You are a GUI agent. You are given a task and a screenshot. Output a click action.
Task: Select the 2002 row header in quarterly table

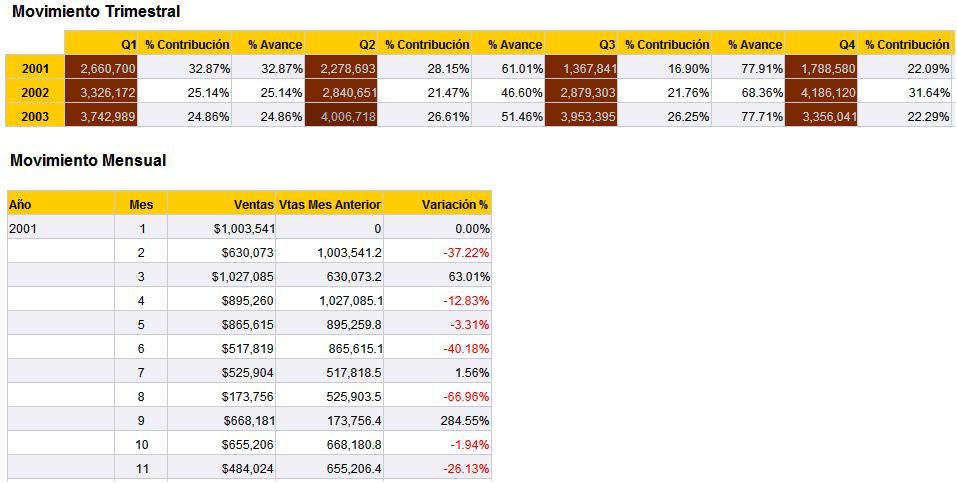pyautogui.click(x=35, y=92)
